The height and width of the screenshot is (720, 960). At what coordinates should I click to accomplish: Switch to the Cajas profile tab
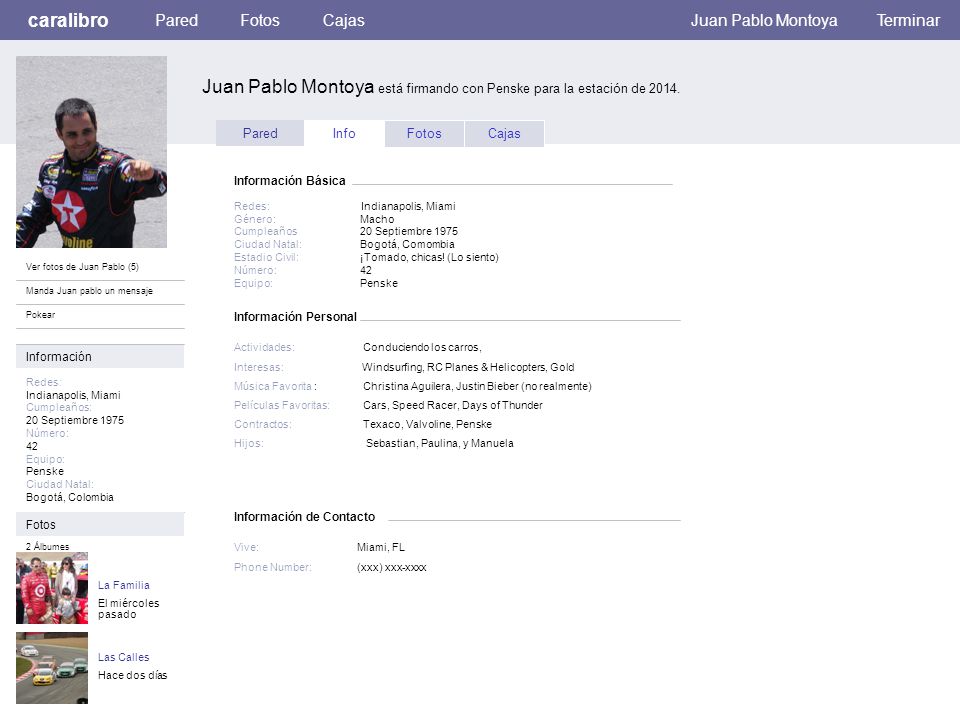[504, 133]
